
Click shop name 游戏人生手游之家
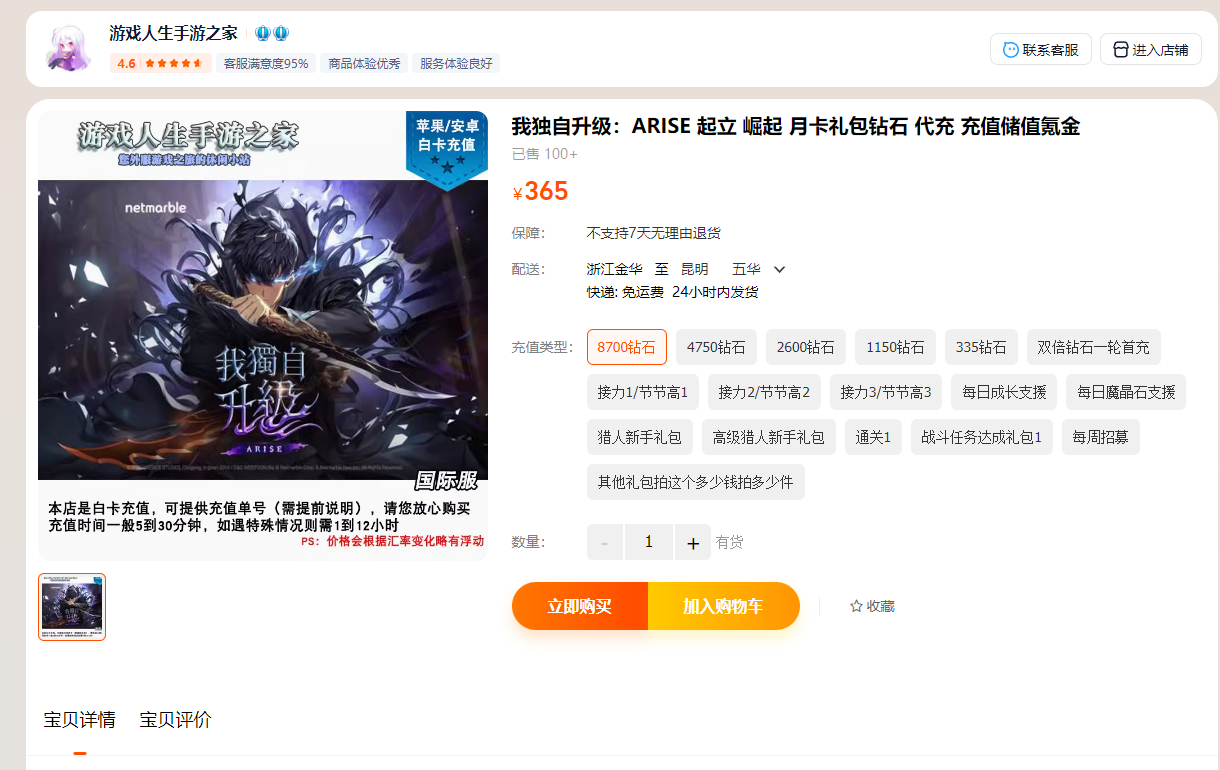coord(174,33)
